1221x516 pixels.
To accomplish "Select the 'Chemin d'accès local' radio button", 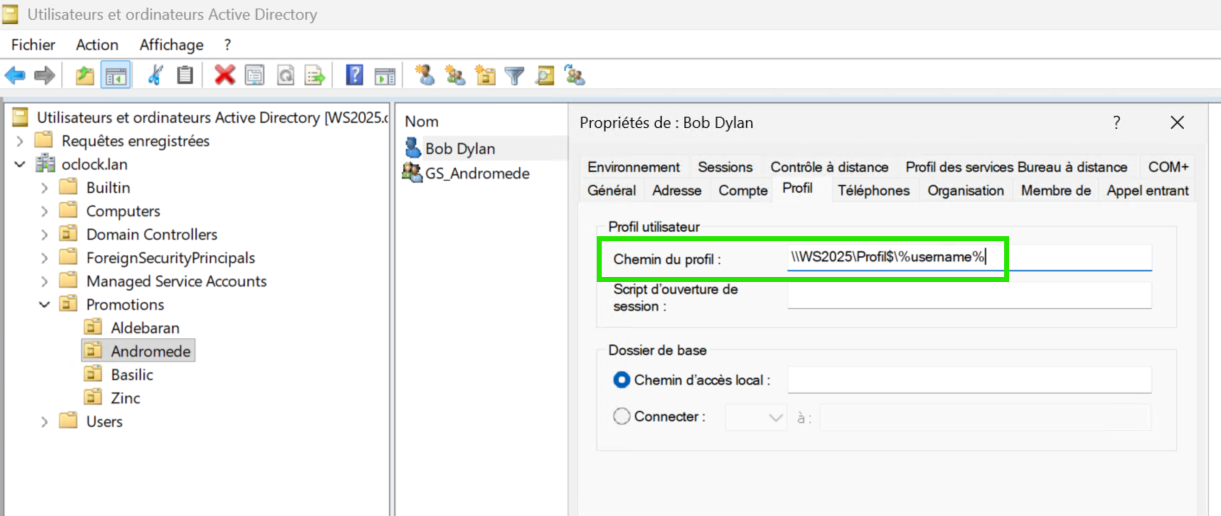I will click(621, 380).
